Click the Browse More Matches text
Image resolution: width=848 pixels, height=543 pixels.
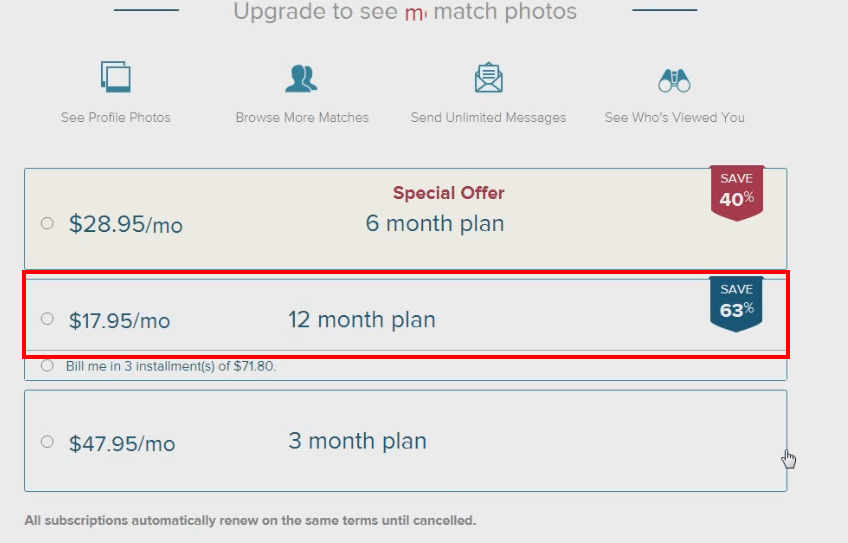point(302,118)
